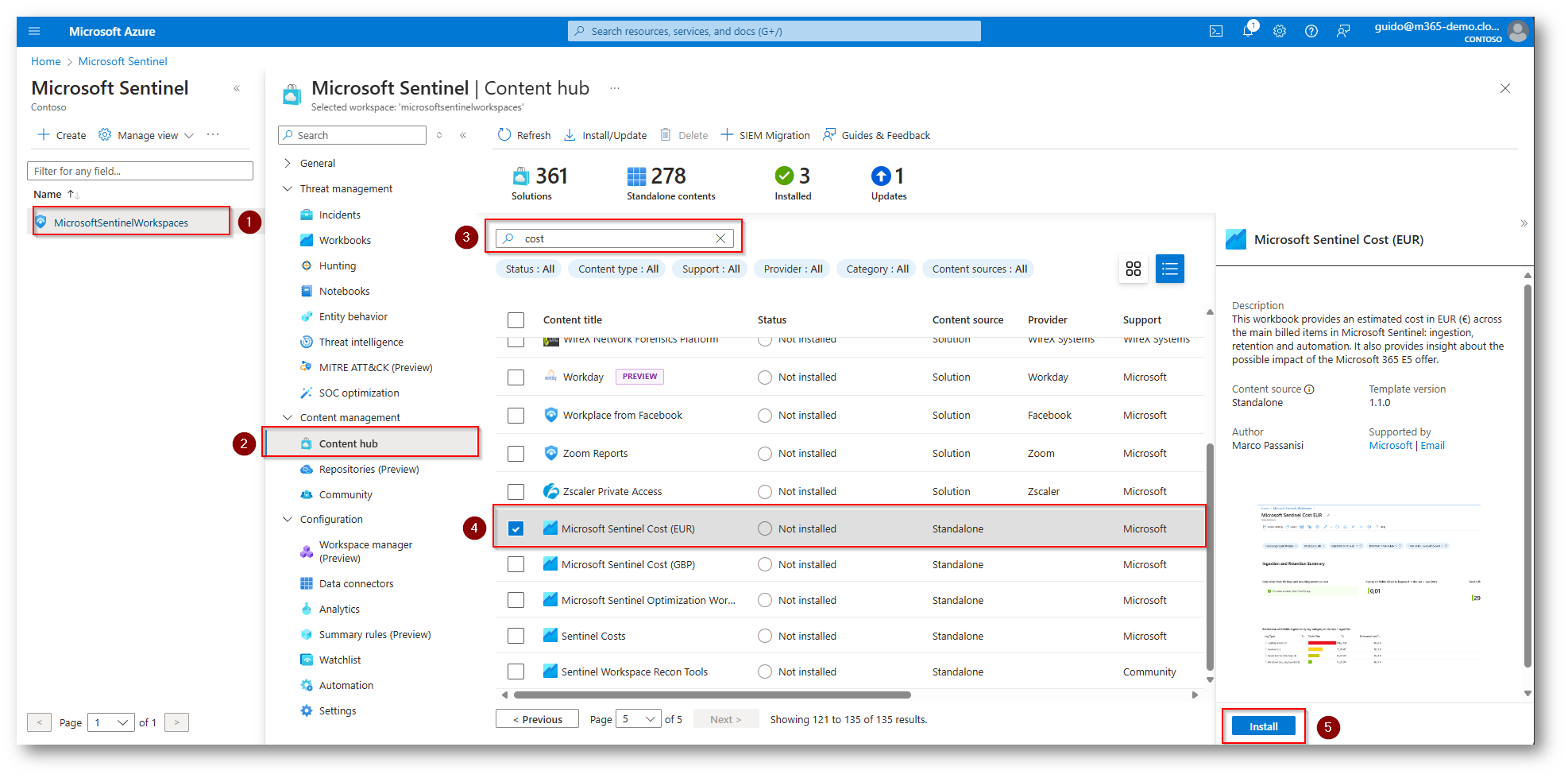This screenshot has height=778, width=1568.
Task: Collapse the Sentinel workspace list pane
Action: pos(237,88)
